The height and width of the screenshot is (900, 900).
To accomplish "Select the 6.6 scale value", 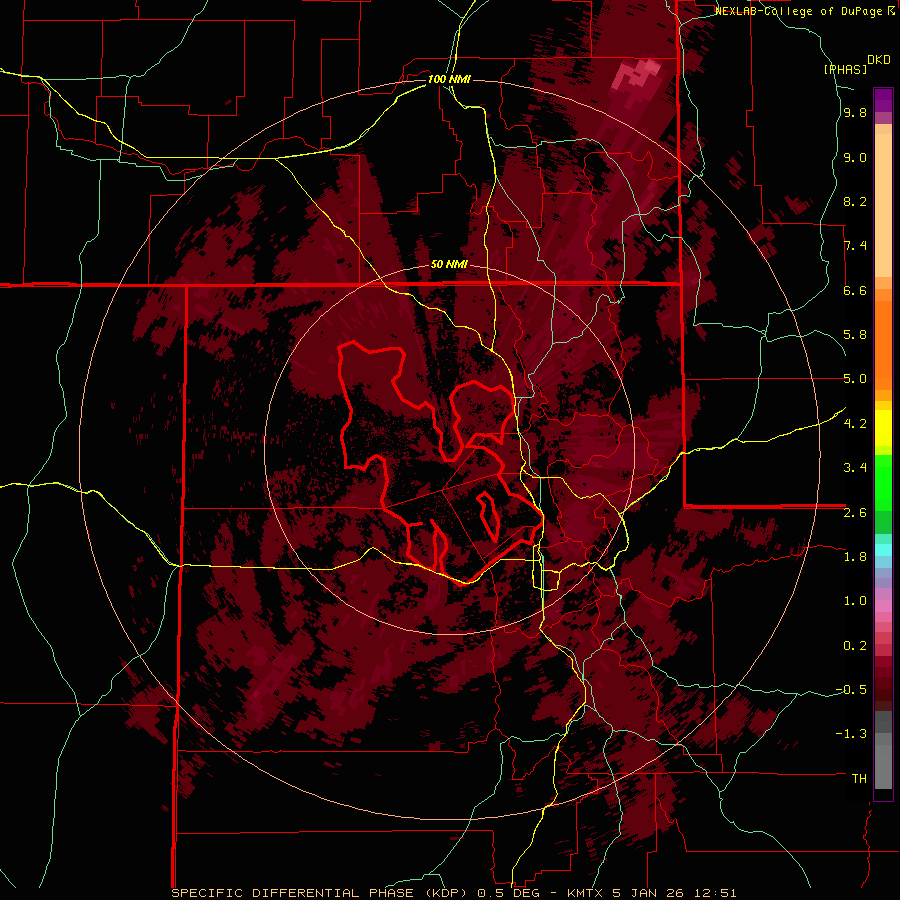I will pos(855,290).
